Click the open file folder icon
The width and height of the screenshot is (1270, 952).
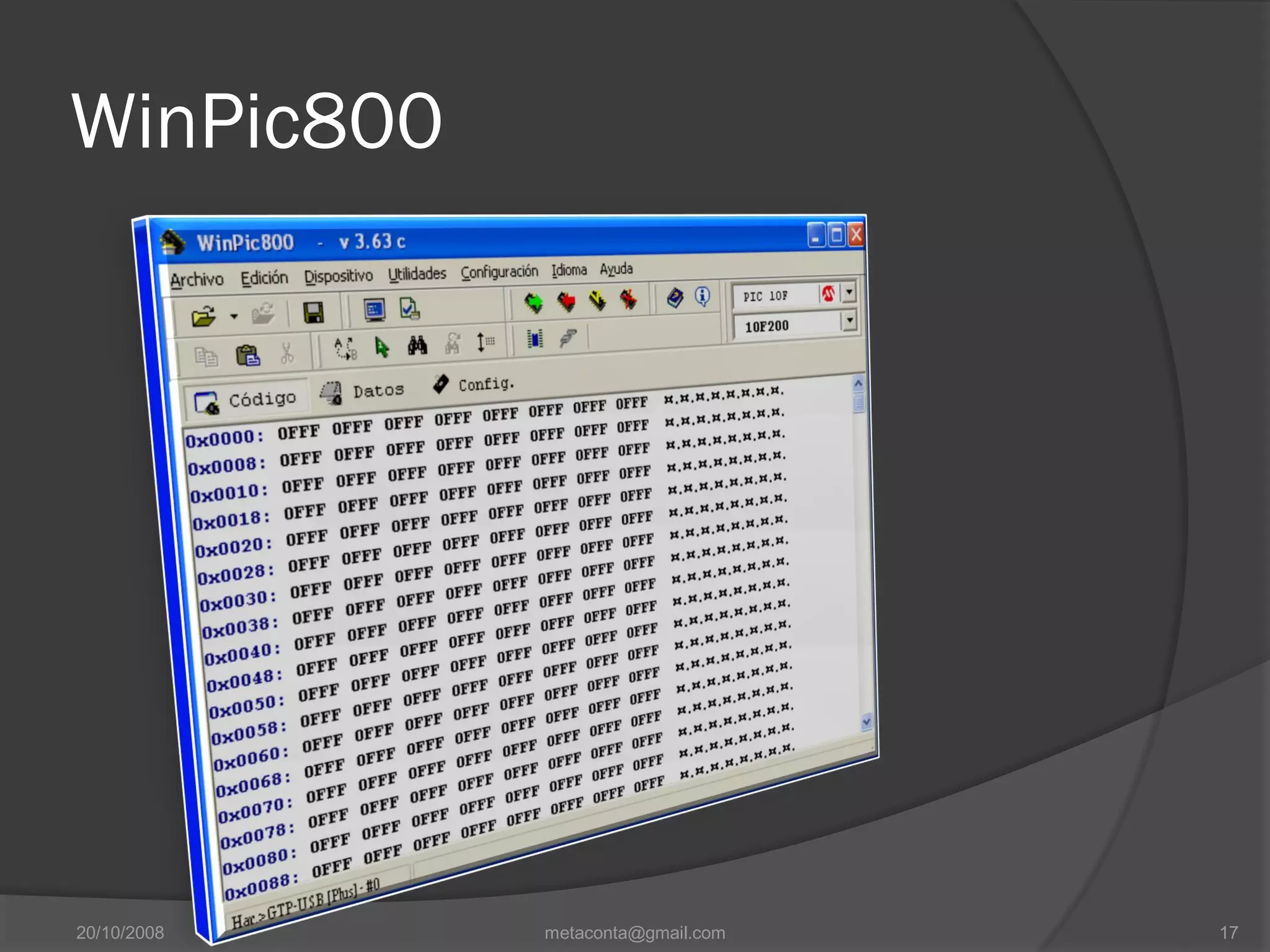[x=203, y=317]
